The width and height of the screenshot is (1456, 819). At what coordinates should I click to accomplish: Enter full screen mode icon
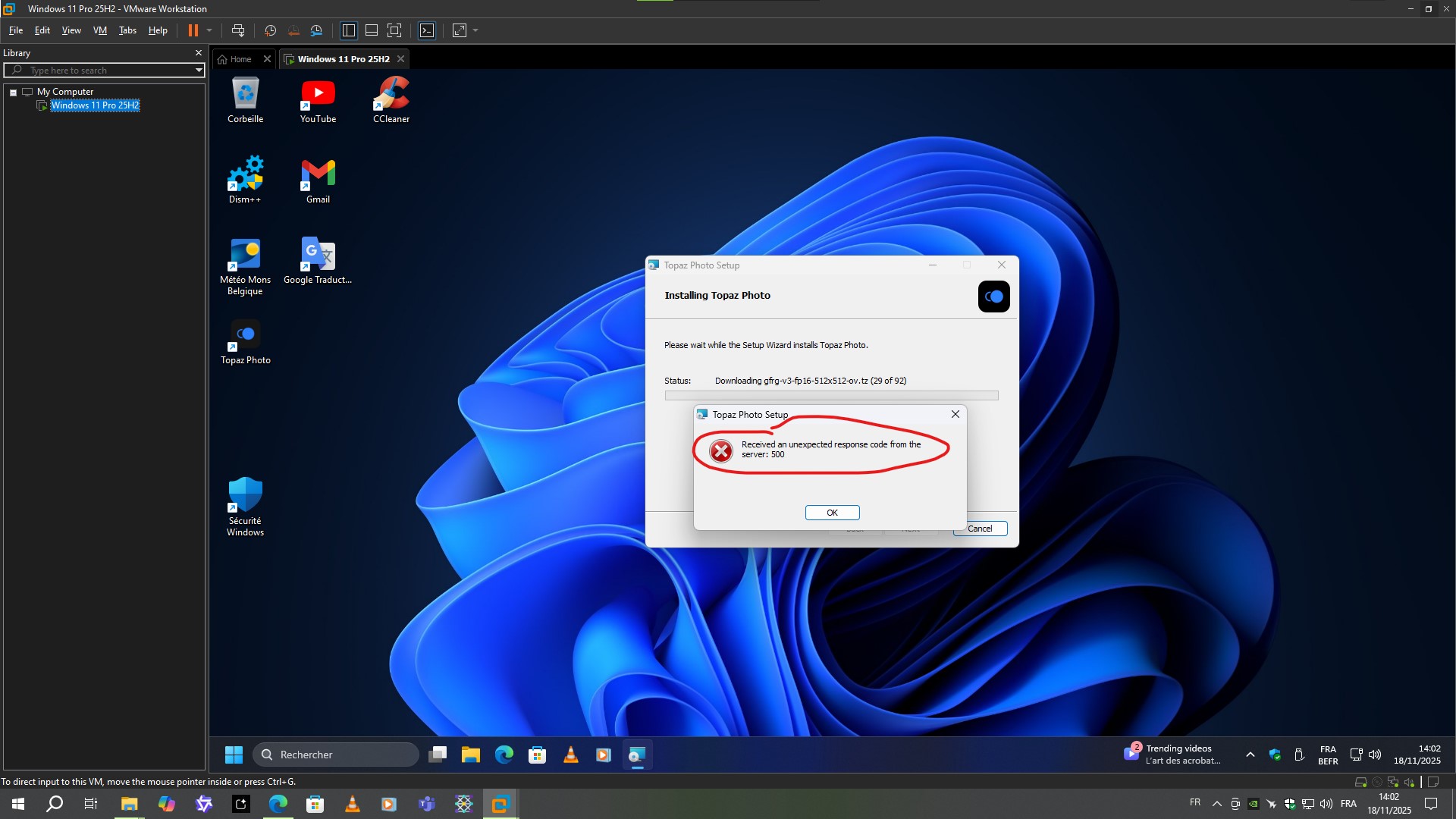(394, 30)
